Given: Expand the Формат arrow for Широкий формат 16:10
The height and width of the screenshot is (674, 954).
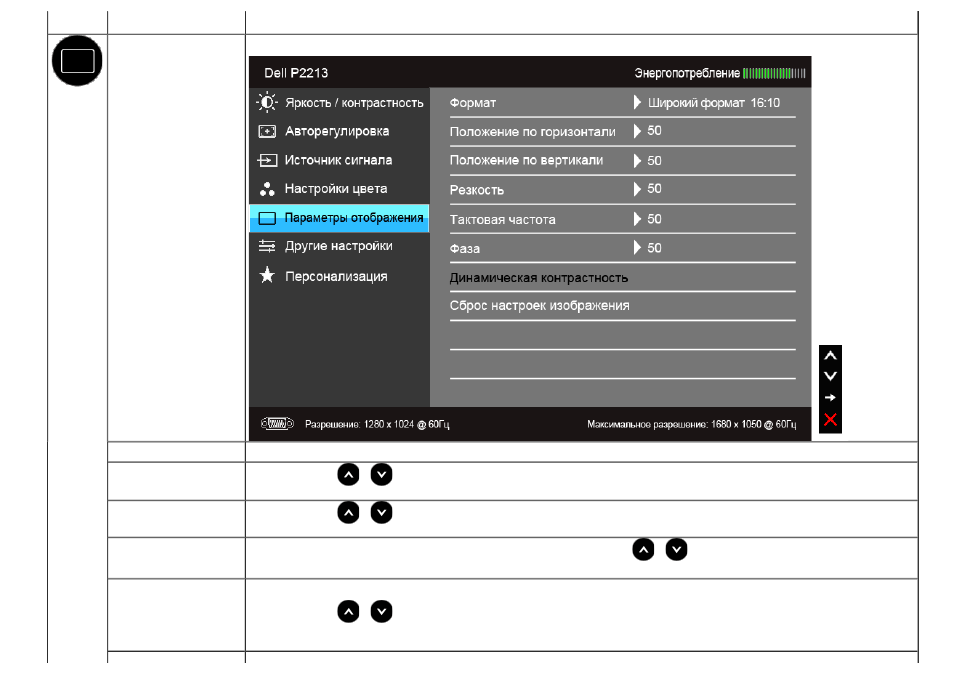Looking at the screenshot, I should [637, 102].
